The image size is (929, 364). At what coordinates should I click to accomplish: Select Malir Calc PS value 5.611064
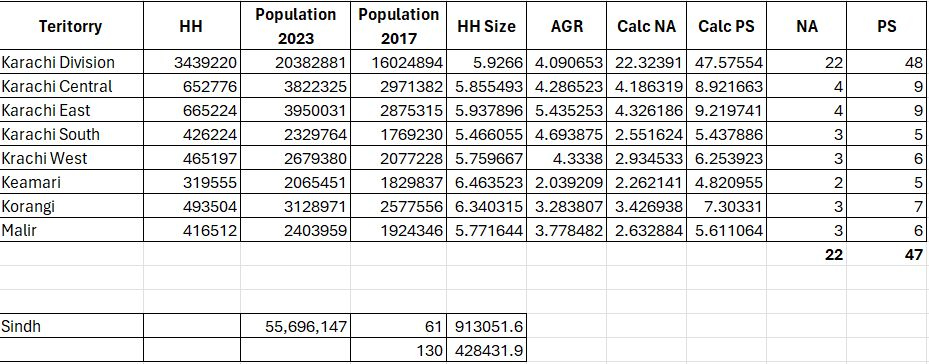[x=726, y=230]
